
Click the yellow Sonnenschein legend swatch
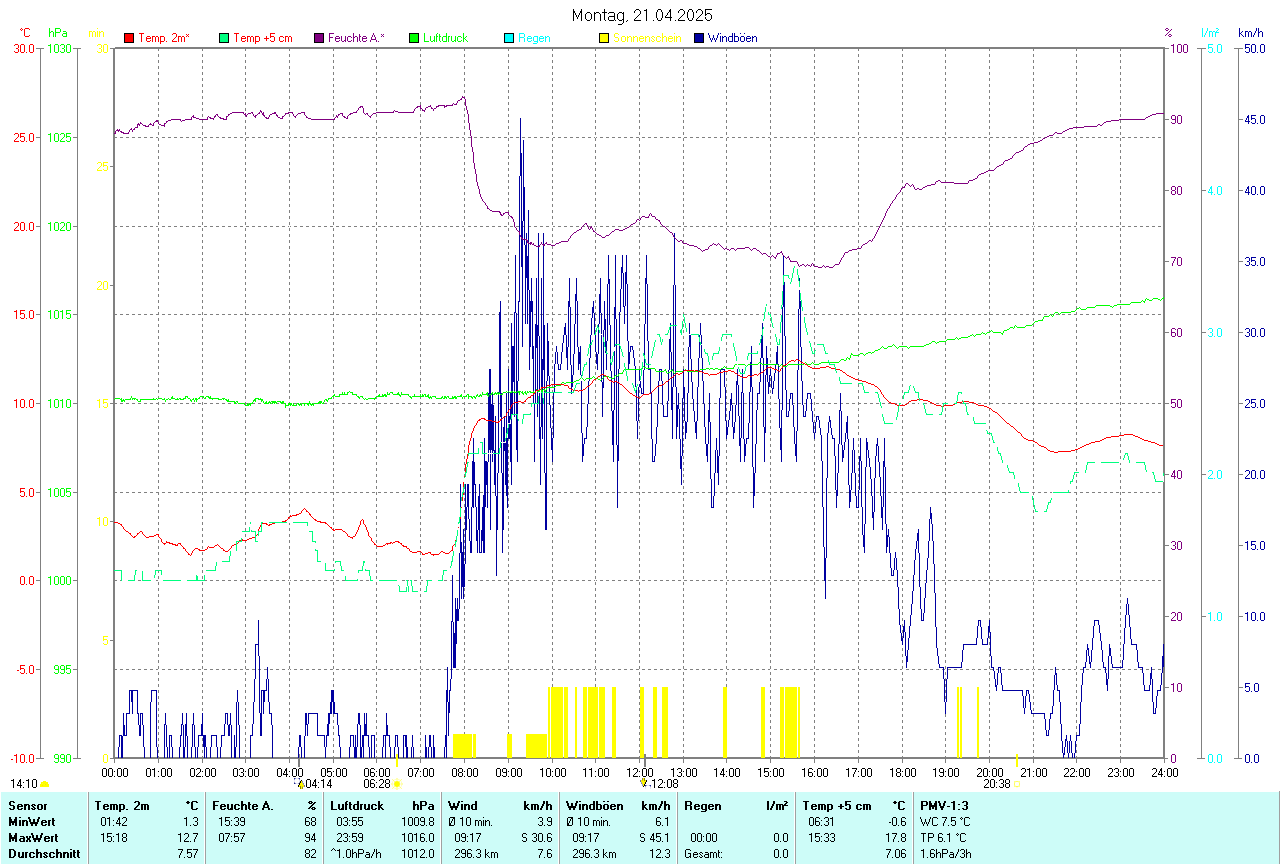click(604, 38)
